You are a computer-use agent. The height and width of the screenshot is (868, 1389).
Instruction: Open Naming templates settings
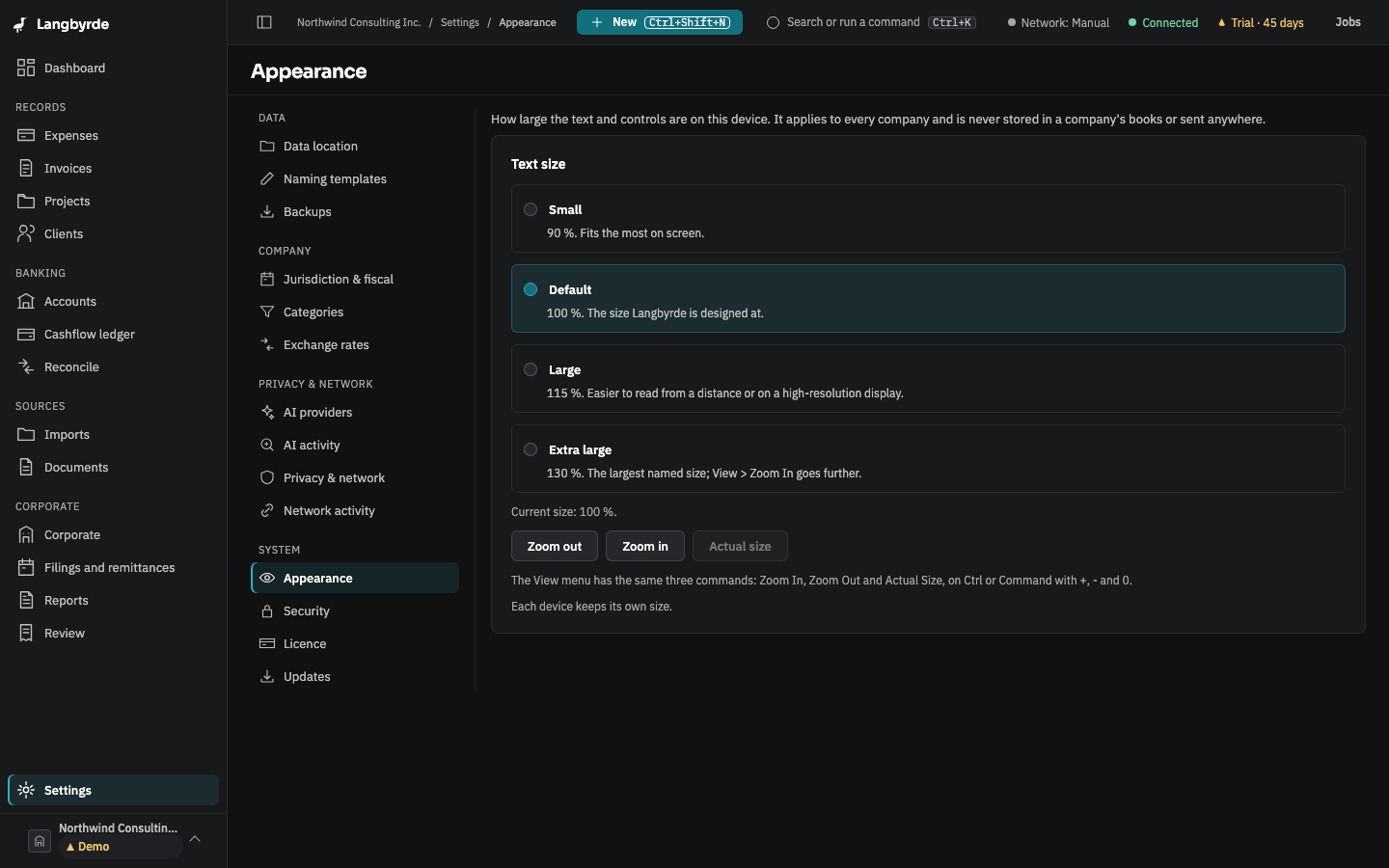click(x=355, y=178)
